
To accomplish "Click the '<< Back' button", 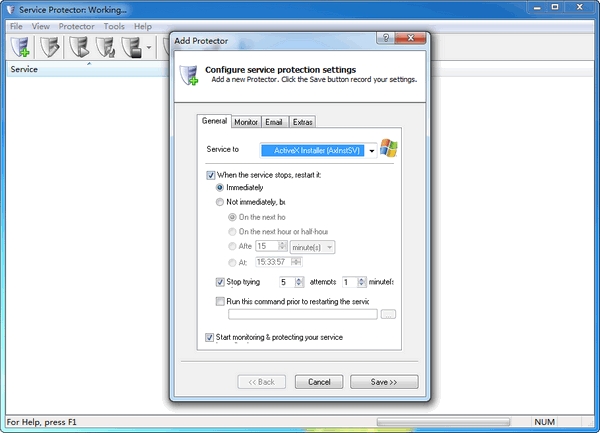I will 261,382.
